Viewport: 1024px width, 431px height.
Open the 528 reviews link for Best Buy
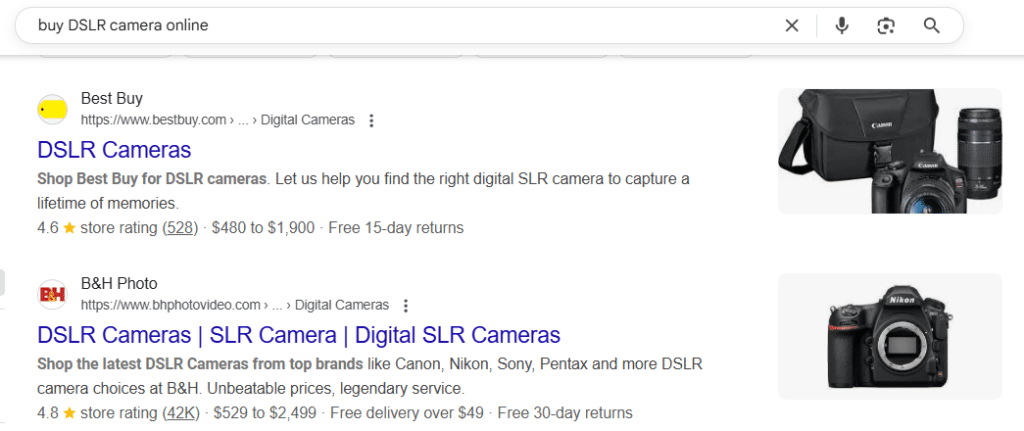[180, 229]
